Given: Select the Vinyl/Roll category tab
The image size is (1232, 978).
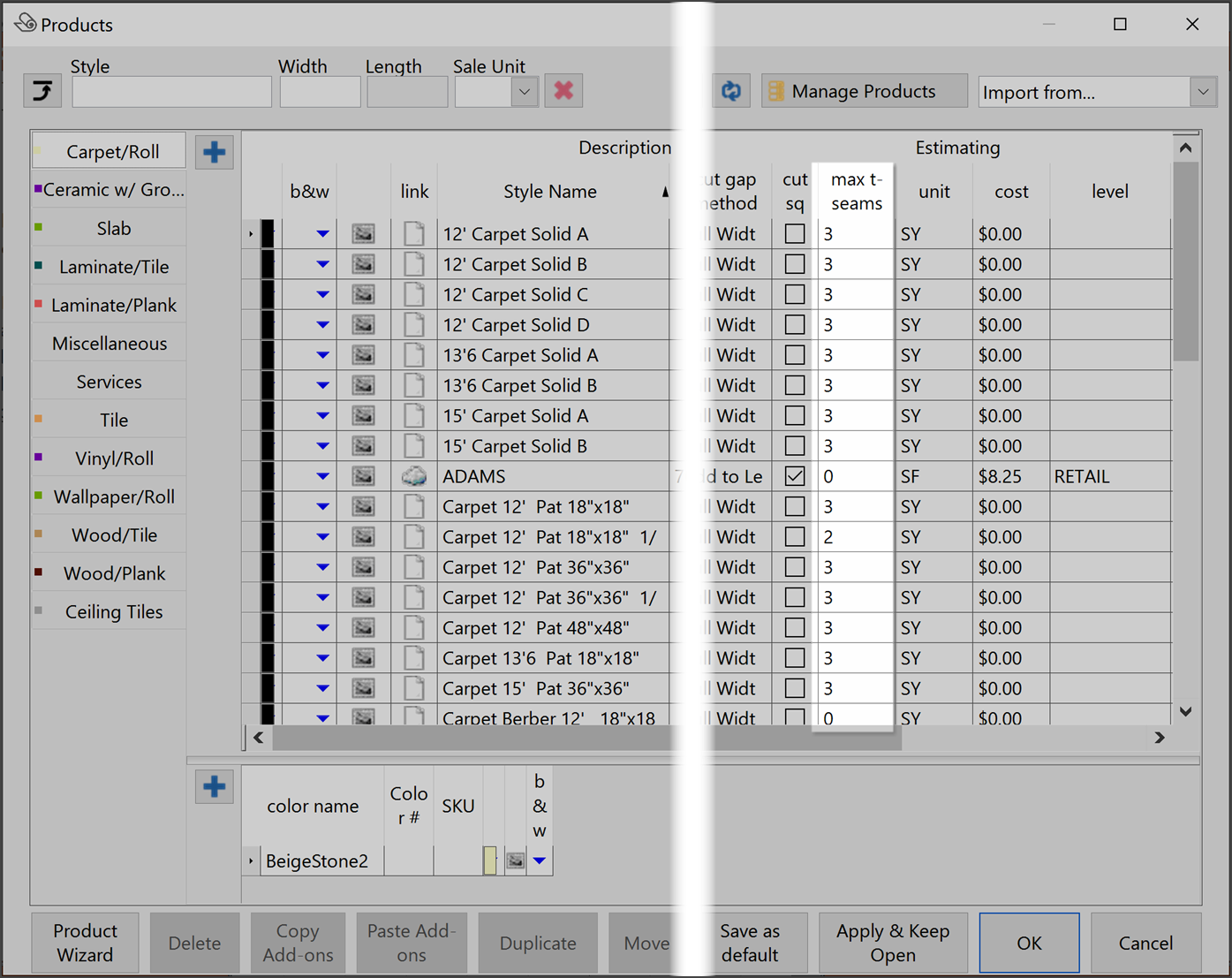Looking at the screenshot, I should (114, 459).
